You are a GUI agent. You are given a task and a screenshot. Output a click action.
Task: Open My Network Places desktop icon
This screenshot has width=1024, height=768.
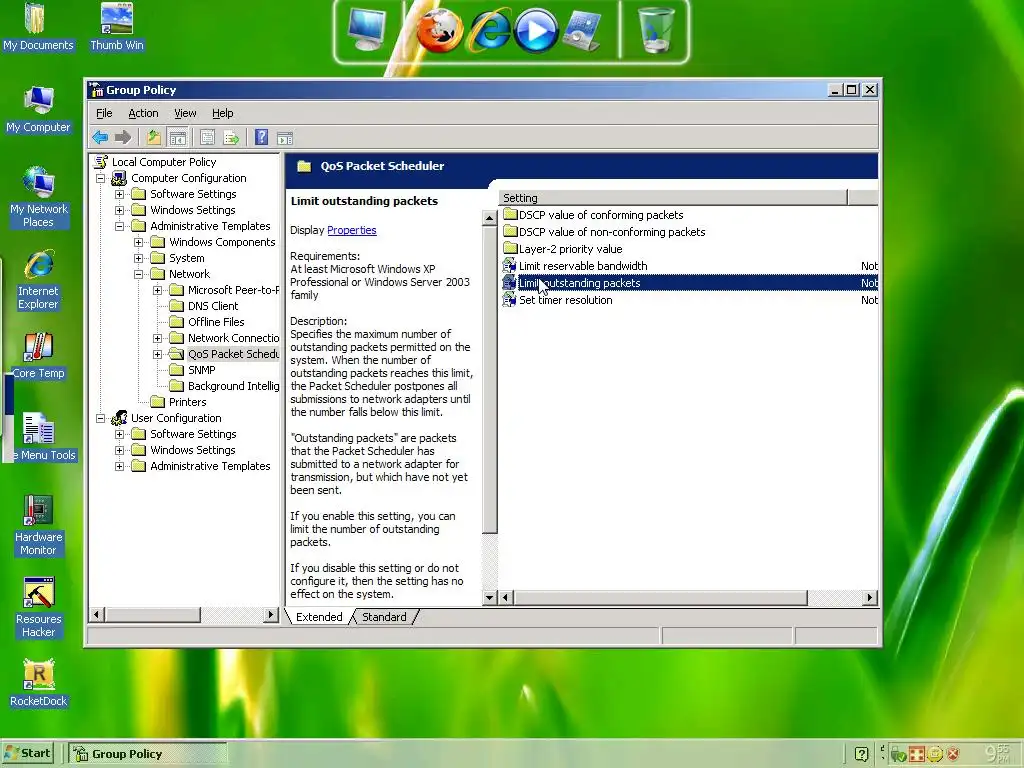tap(38, 197)
